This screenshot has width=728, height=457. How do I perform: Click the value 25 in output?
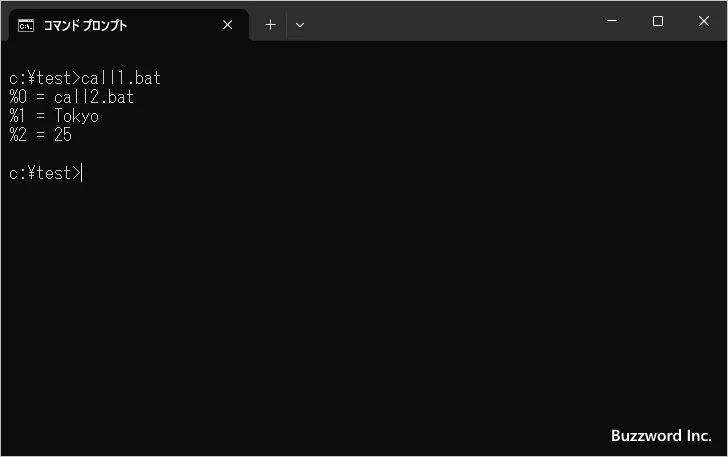[63, 135]
